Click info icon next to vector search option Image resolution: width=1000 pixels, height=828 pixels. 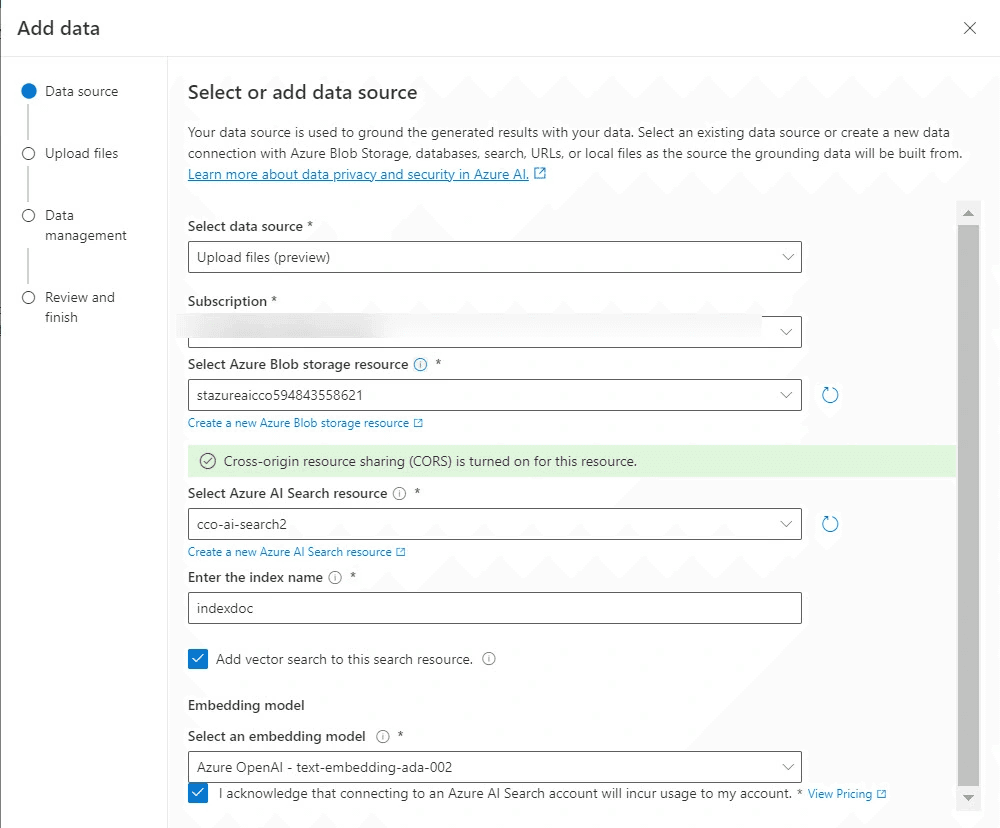(x=489, y=660)
